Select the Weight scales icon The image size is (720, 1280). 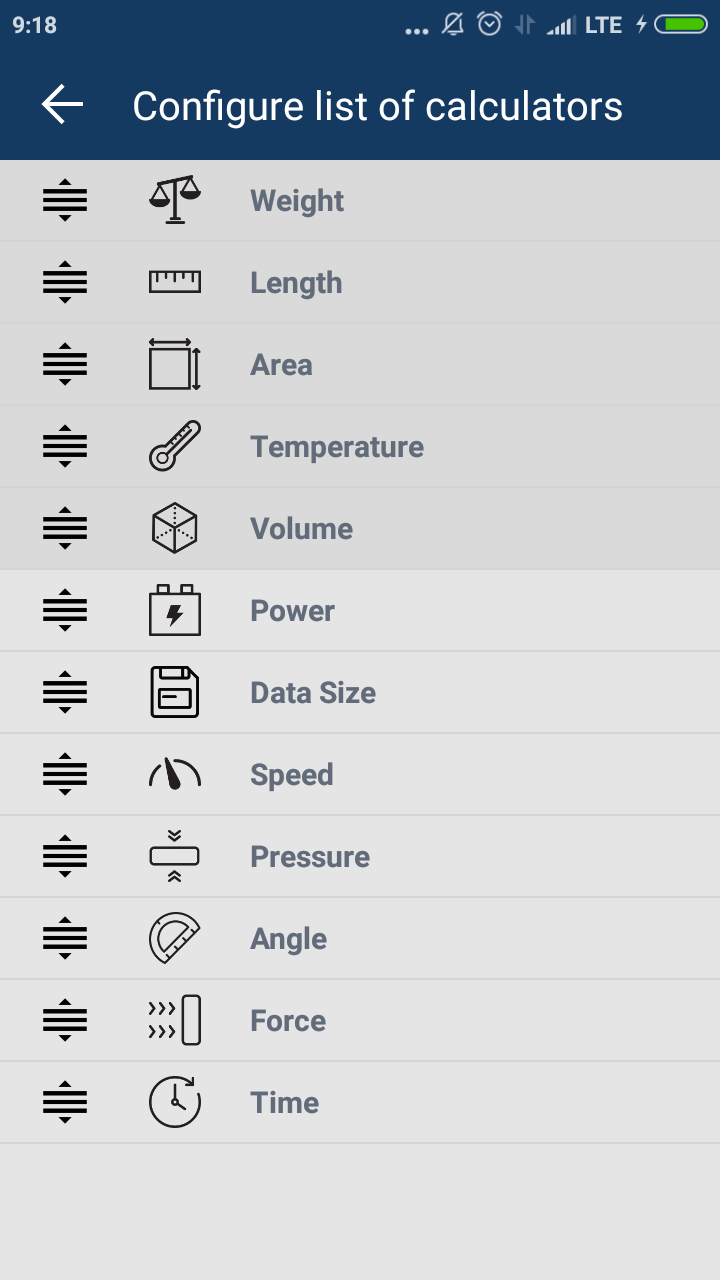point(175,200)
